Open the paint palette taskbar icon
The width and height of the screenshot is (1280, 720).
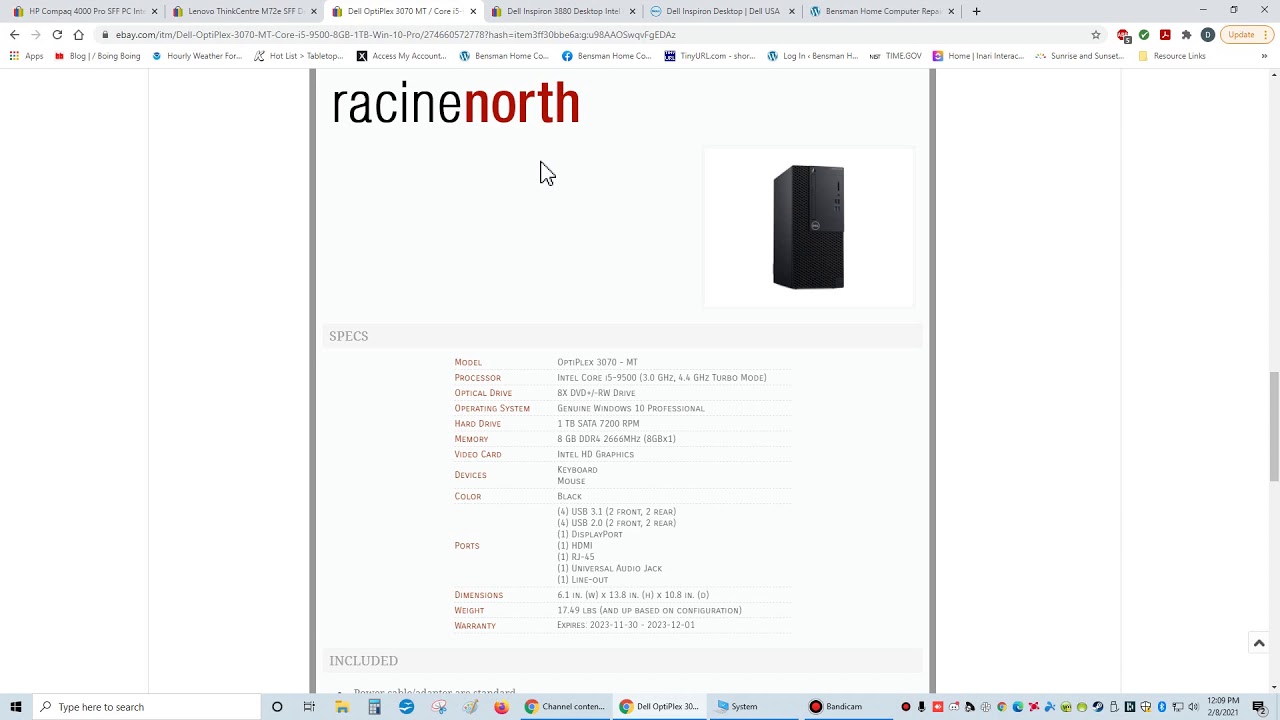click(x=470, y=707)
